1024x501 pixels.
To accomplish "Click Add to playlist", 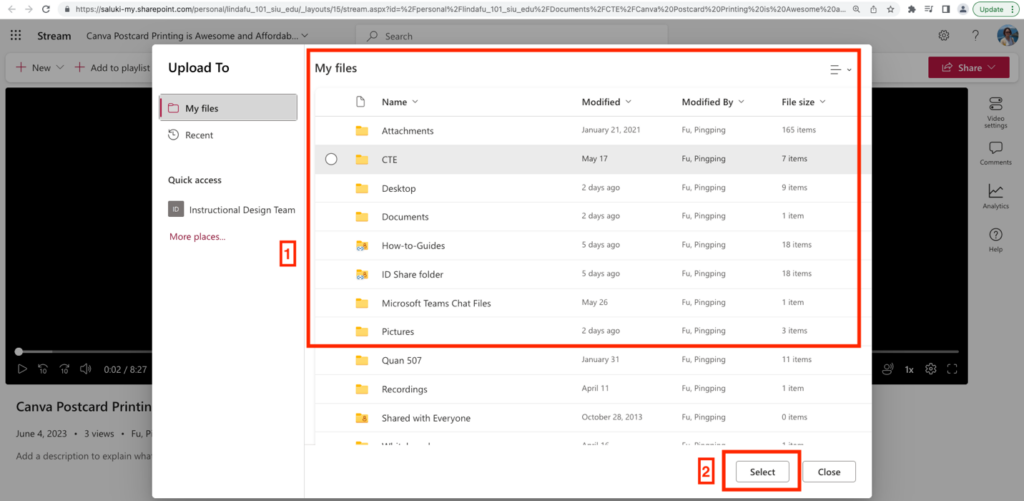I will [112, 67].
